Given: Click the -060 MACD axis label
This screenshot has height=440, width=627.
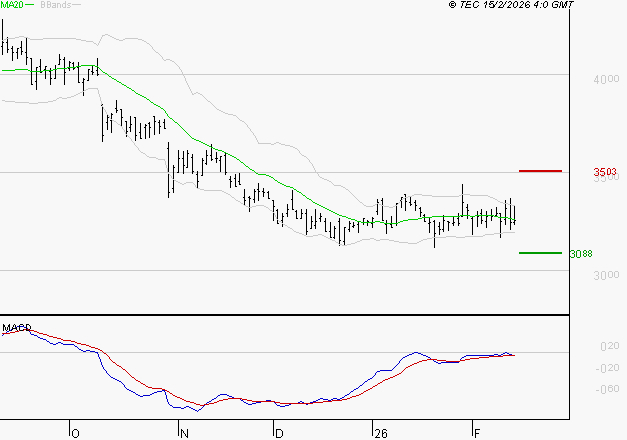Looking at the screenshot, I should tap(607, 389).
